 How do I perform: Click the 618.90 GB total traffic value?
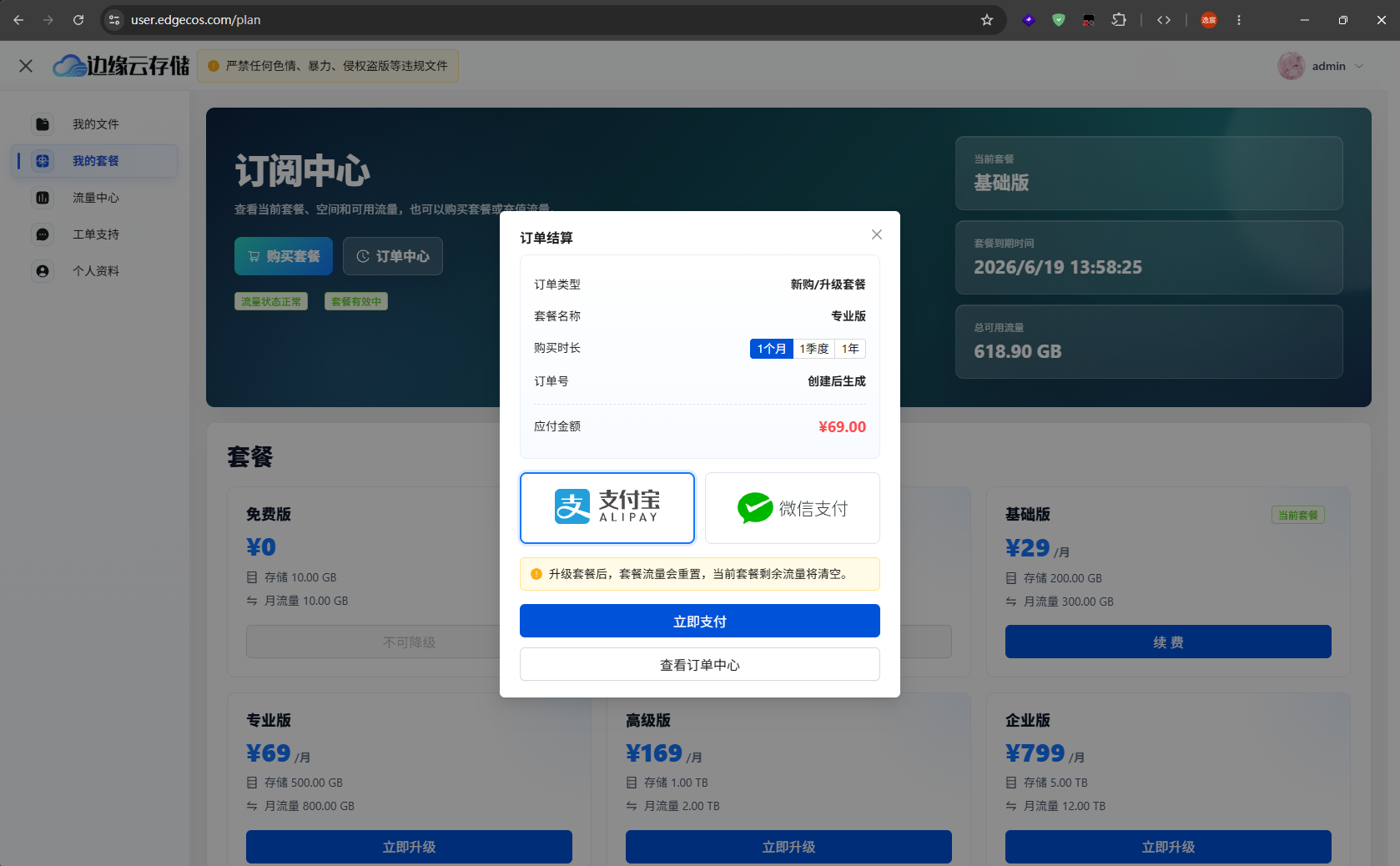tap(1018, 351)
